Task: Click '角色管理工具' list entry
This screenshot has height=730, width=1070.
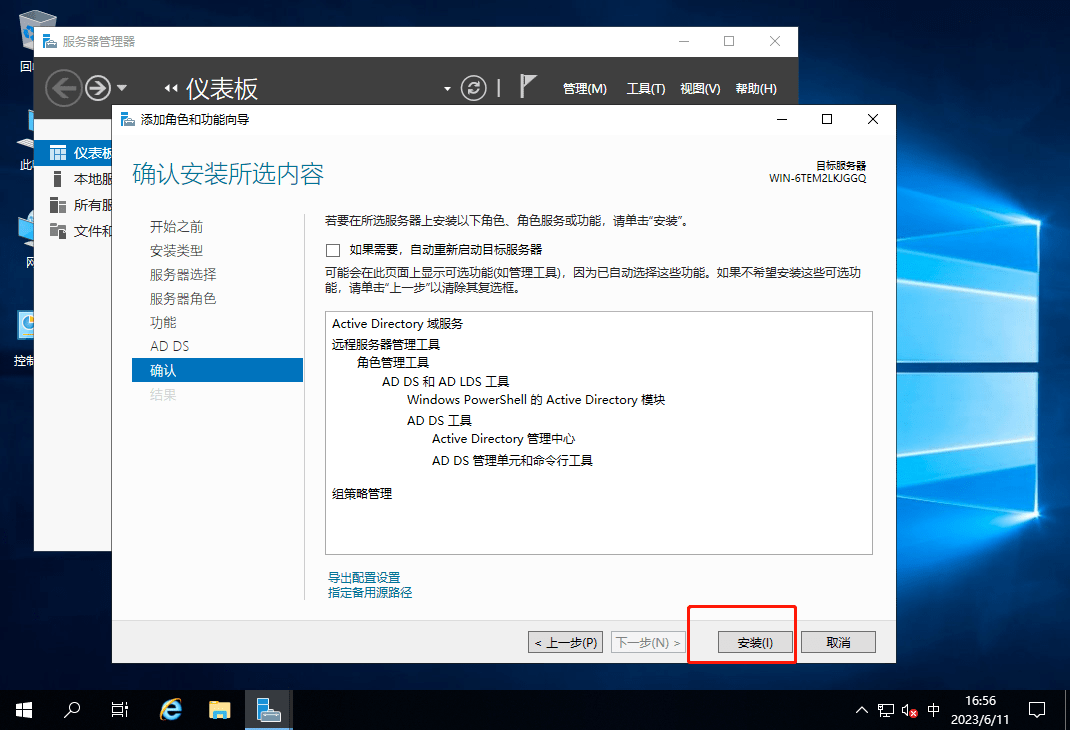Action: coord(392,362)
